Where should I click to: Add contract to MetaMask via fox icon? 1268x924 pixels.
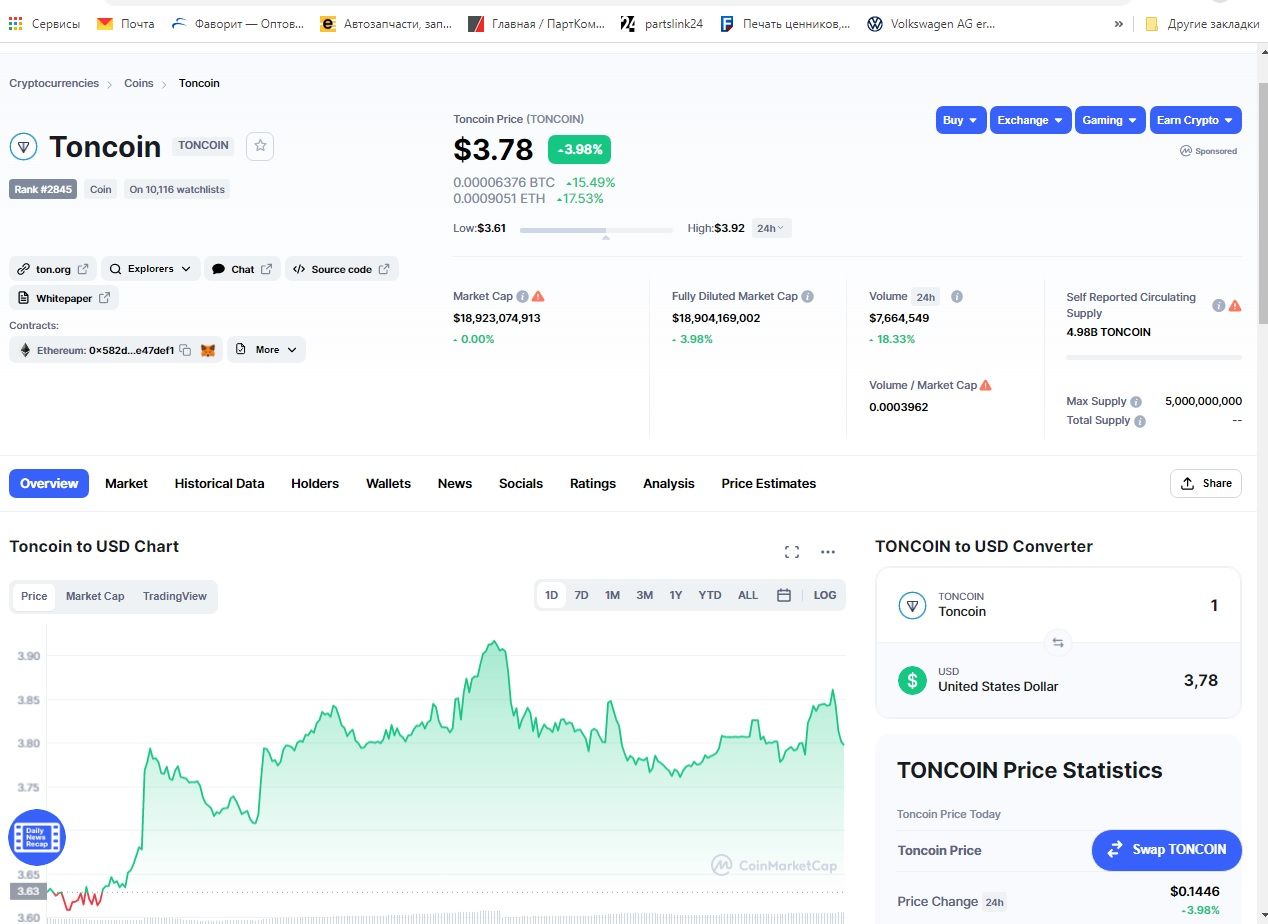click(208, 350)
